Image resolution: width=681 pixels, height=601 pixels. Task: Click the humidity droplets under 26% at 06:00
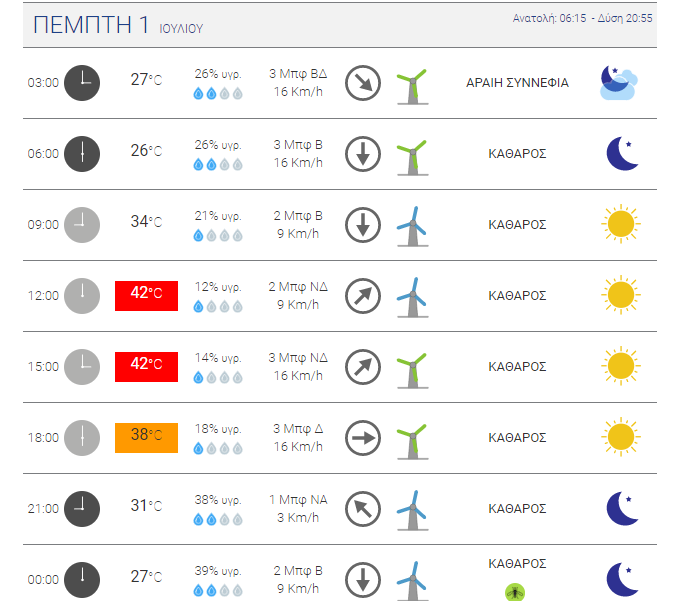click(x=218, y=165)
